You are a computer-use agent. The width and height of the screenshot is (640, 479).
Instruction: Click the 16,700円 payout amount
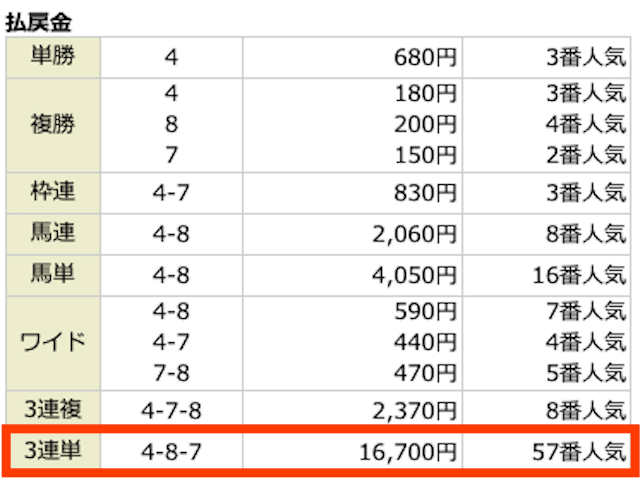click(407, 452)
